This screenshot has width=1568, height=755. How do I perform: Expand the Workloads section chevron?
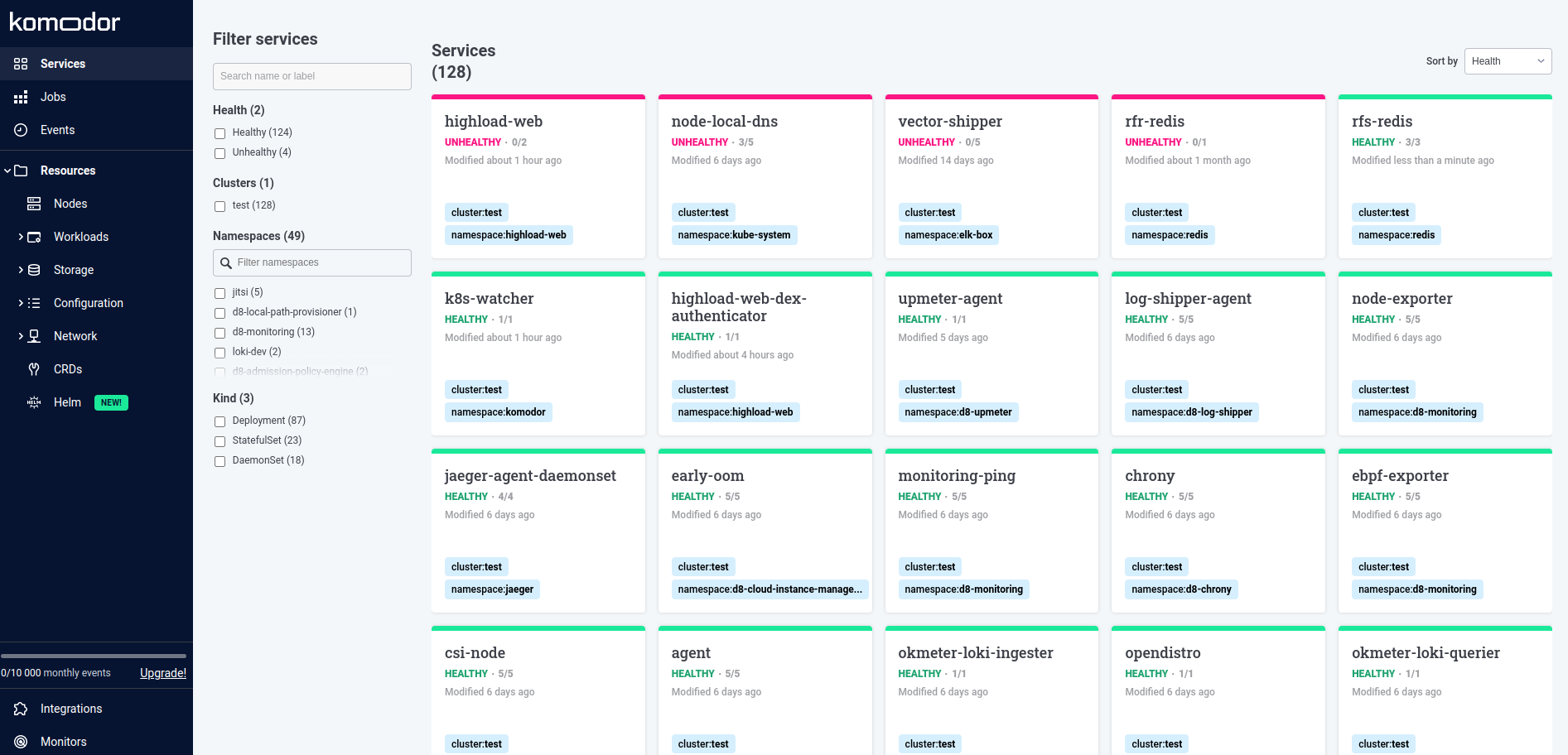(21, 237)
